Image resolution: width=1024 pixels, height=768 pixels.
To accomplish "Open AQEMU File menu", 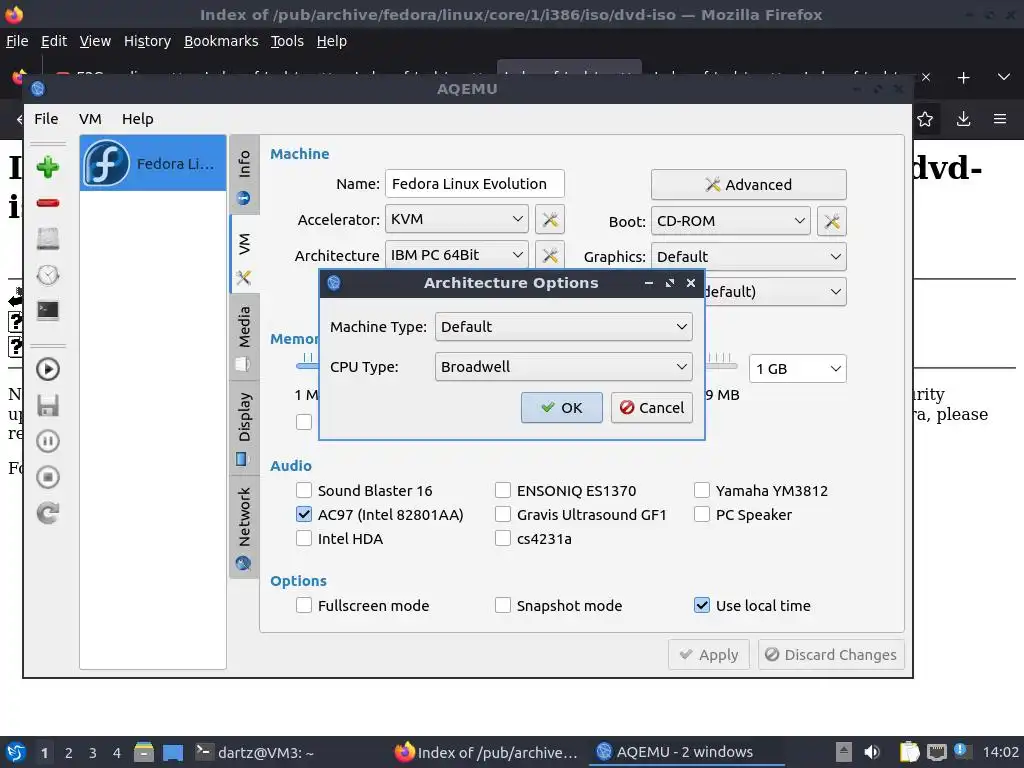I will [46, 119].
